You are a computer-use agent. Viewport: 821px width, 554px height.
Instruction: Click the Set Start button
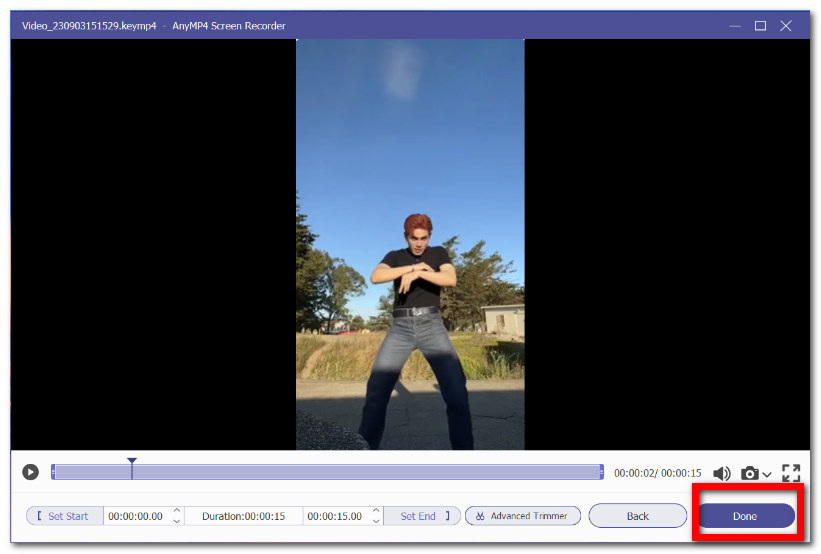[65, 516]
